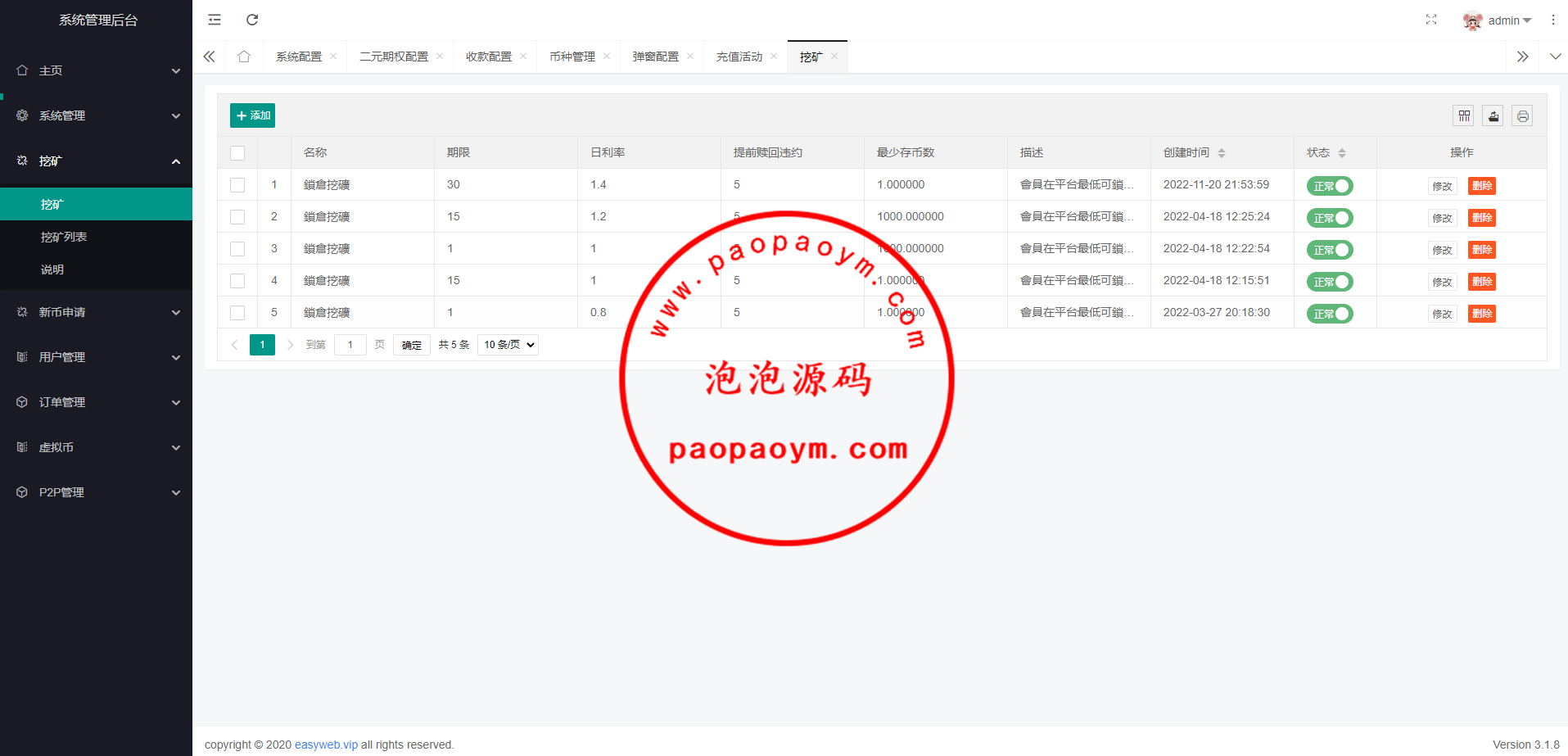
Task: Click the print table icon
Action: coord(1522,116)
